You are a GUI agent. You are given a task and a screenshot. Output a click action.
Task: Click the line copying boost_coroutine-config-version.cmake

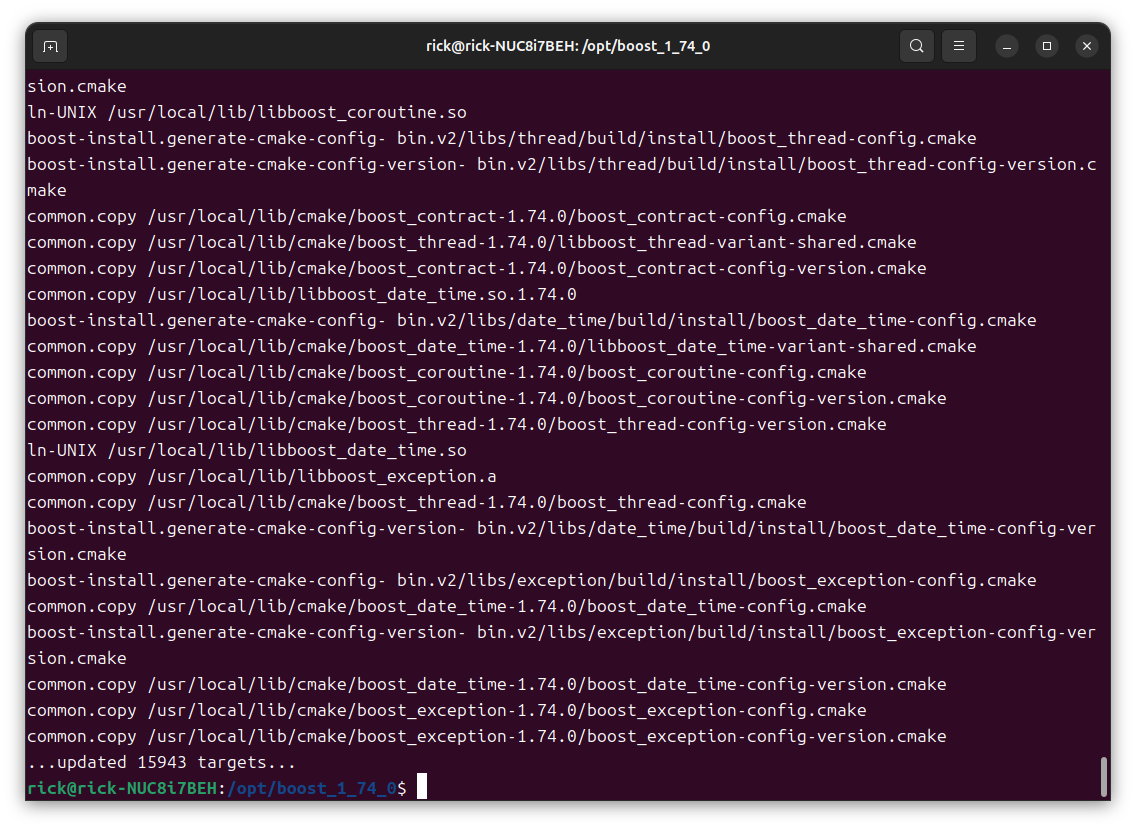coord(487,398)
